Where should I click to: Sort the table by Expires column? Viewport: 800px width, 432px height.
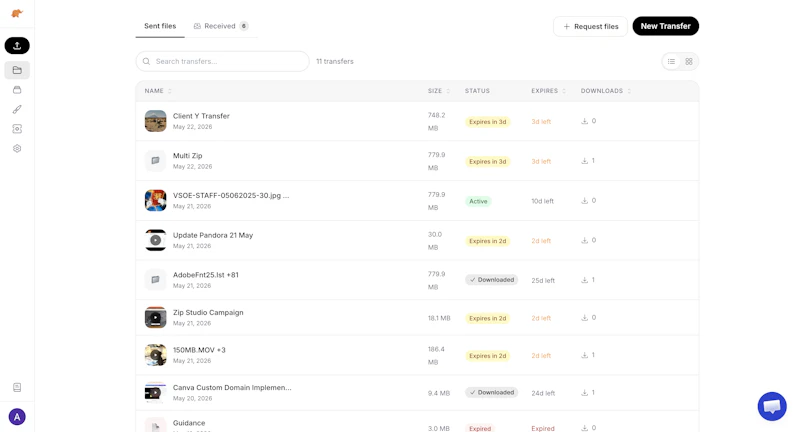click(548, 91)
